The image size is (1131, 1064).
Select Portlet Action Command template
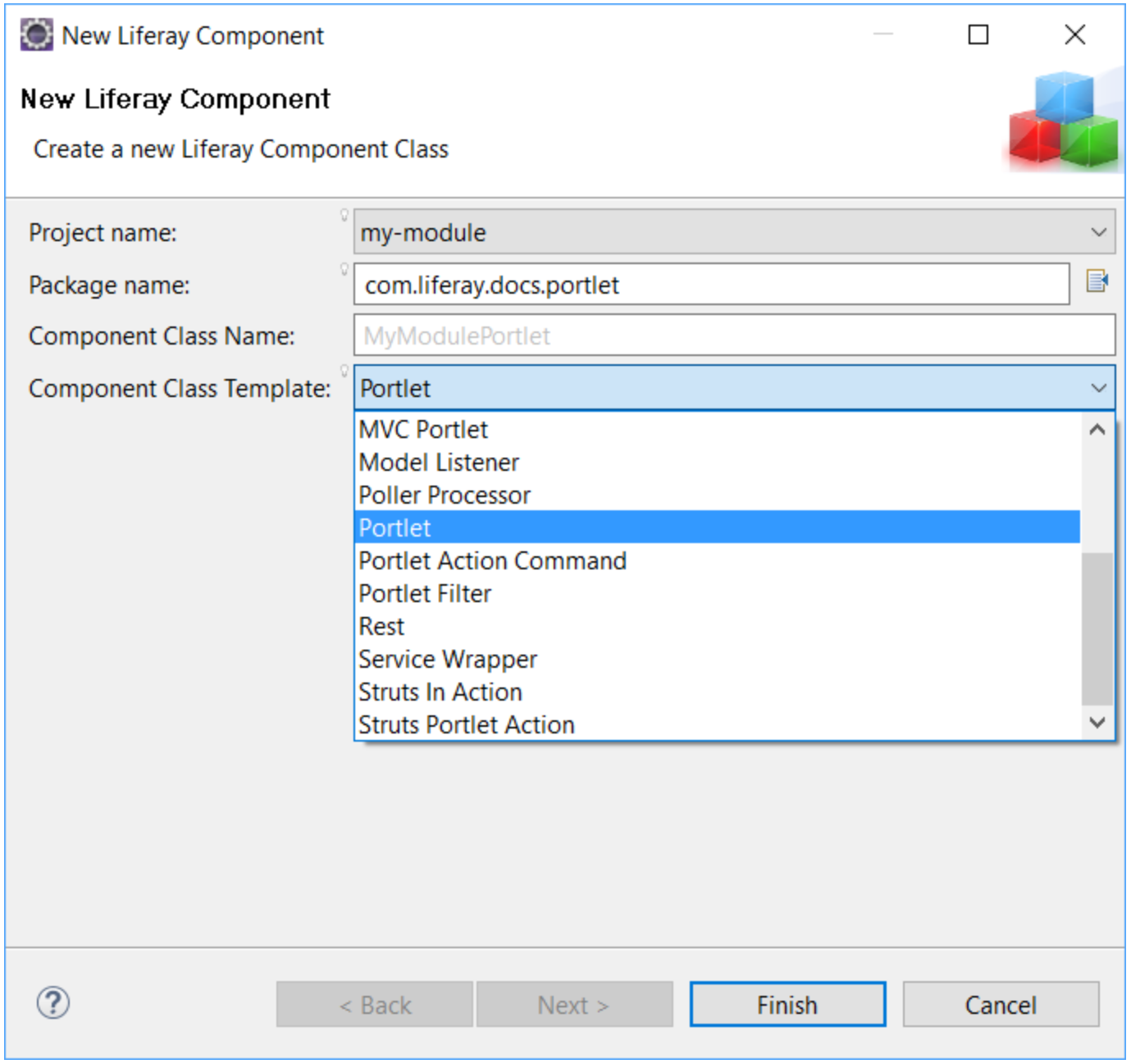coord(718,560)
